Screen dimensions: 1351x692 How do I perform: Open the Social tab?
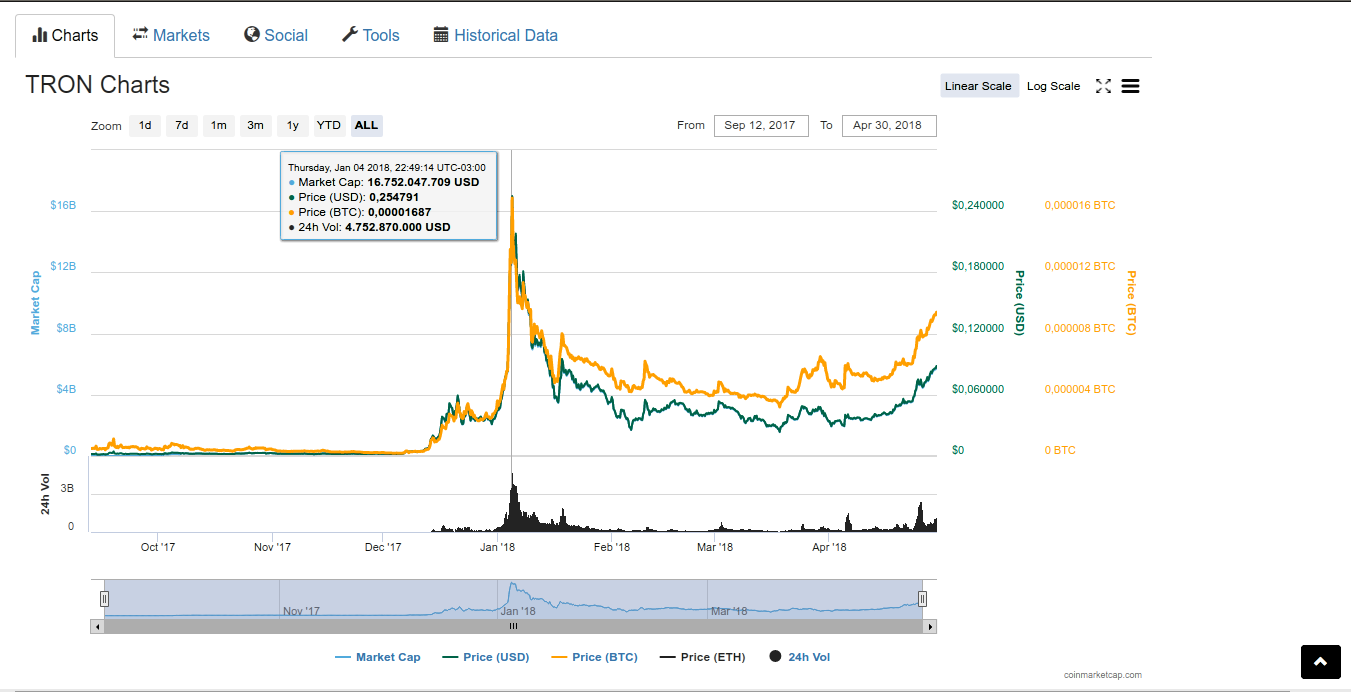276,35
